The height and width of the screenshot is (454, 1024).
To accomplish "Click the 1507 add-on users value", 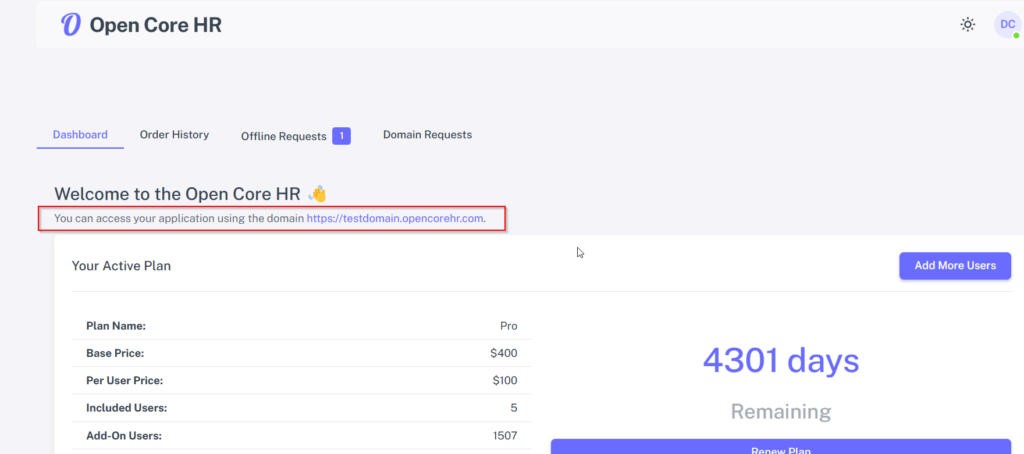I will tap(505, 436).
